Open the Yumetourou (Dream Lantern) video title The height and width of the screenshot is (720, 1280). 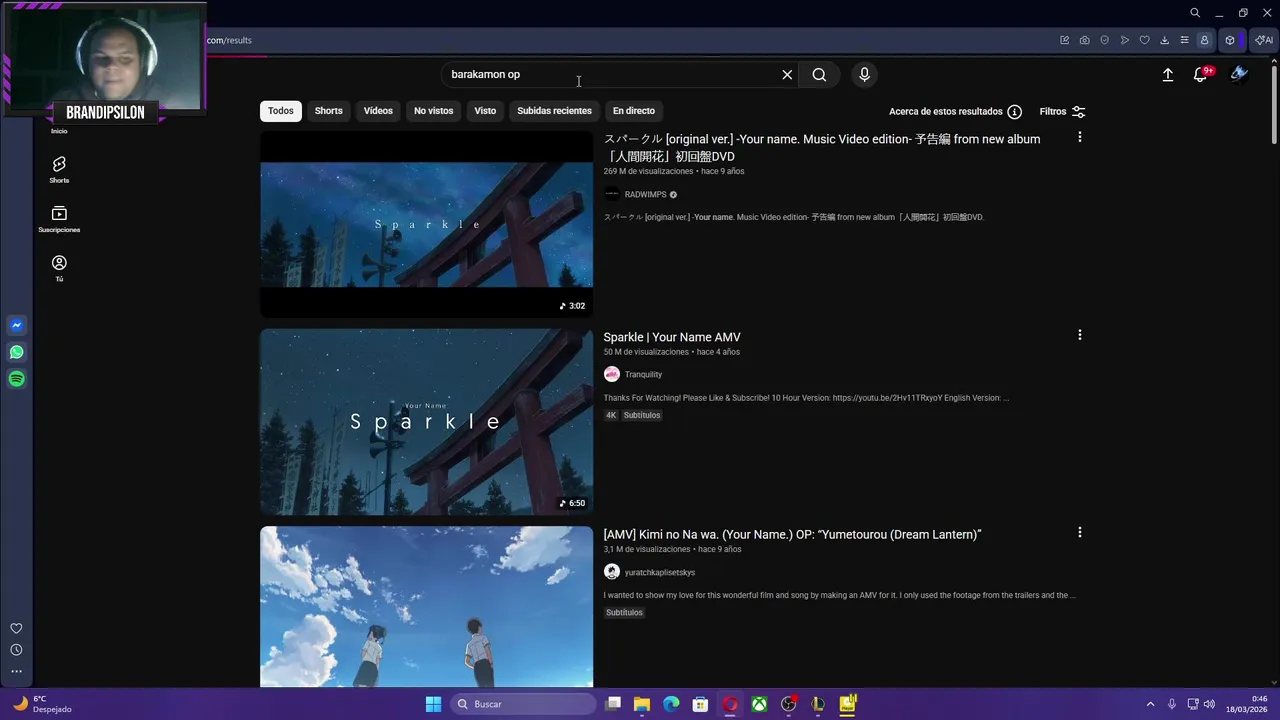tap(792, 535)
